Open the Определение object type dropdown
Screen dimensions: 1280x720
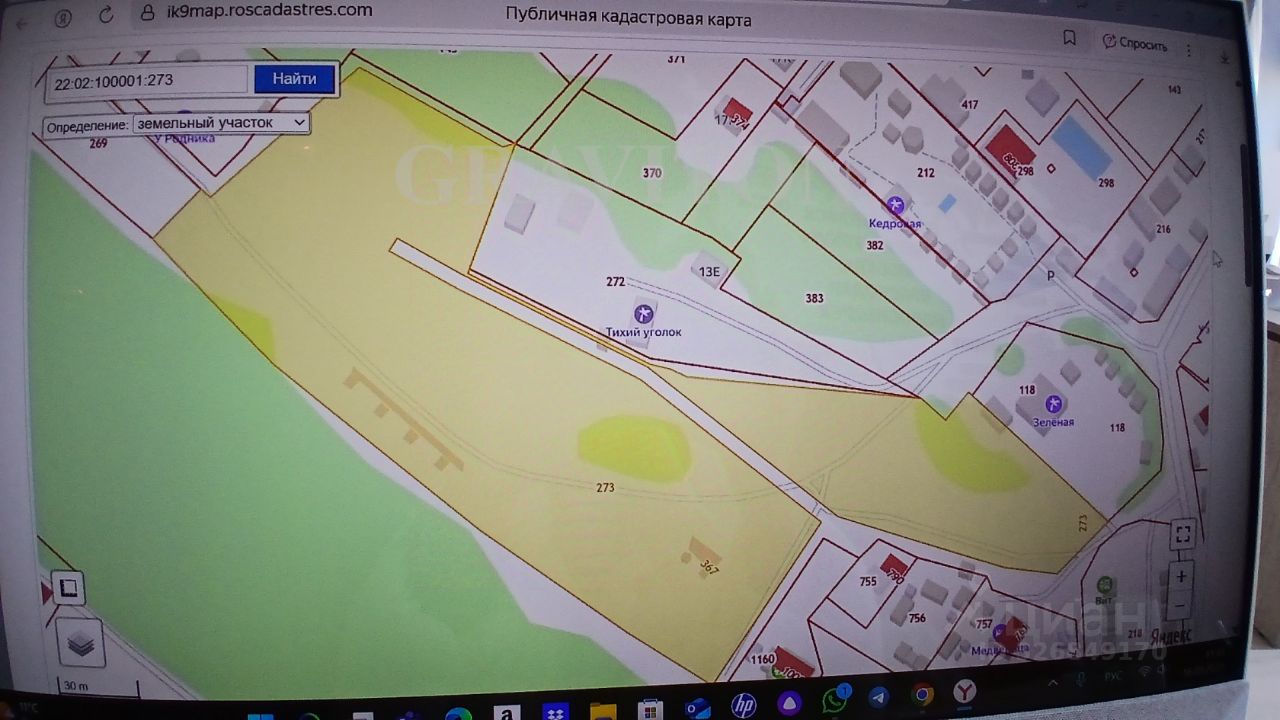tap(221, 123)
